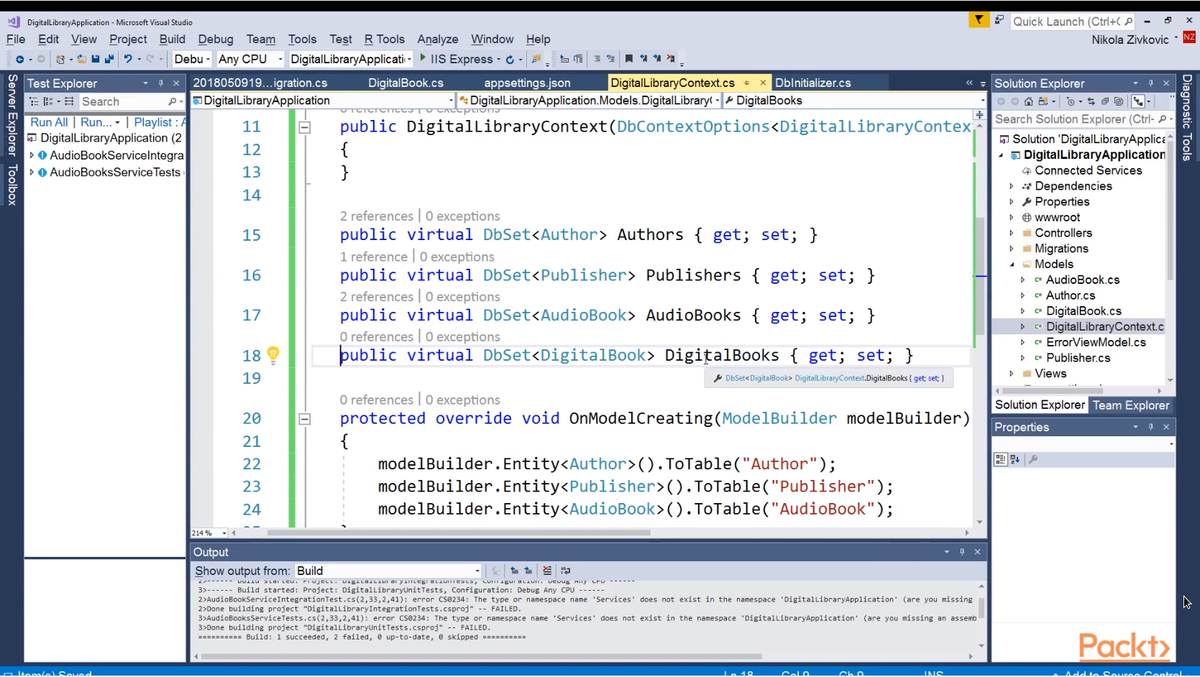
Task: Open the Toolbox side tab
Action: pyautogui.click(x=12, y=186)
